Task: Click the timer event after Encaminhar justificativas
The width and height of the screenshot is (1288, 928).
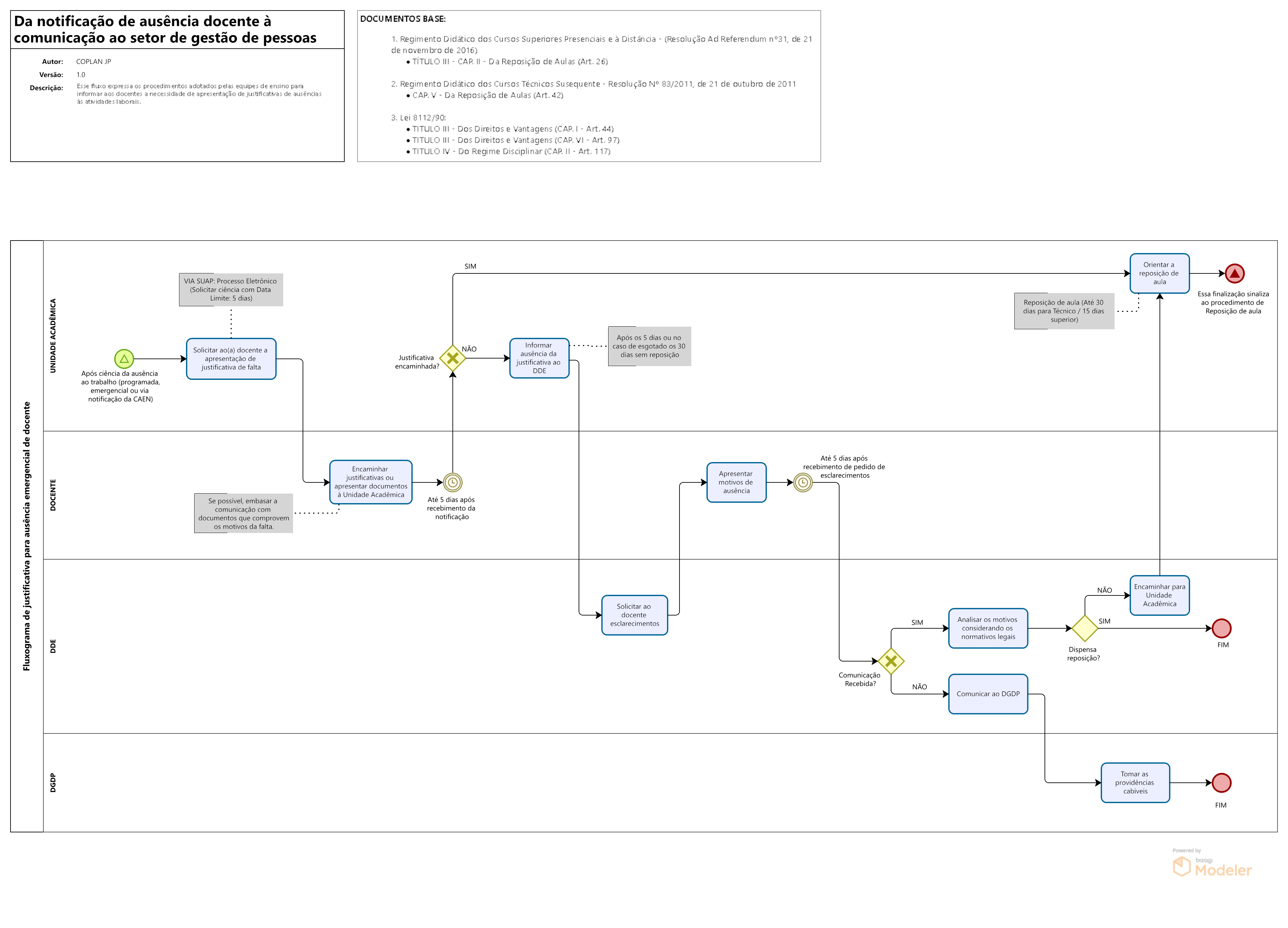Action: [453, 483]
